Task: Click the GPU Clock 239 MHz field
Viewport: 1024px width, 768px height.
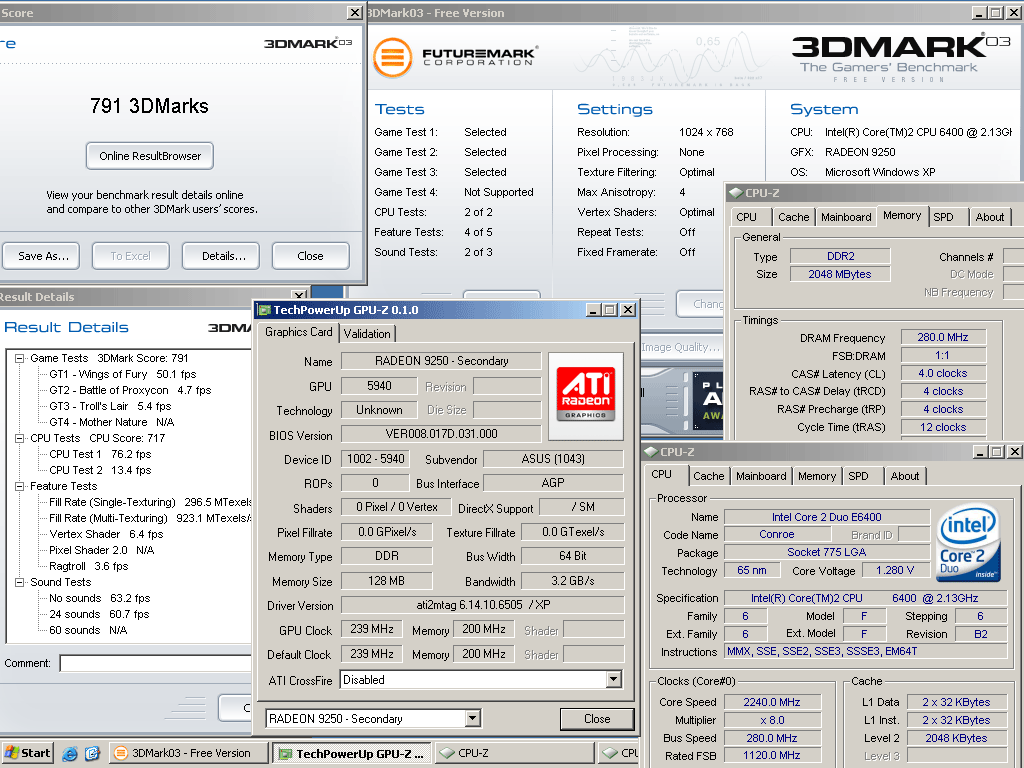Action: (372, 630)
